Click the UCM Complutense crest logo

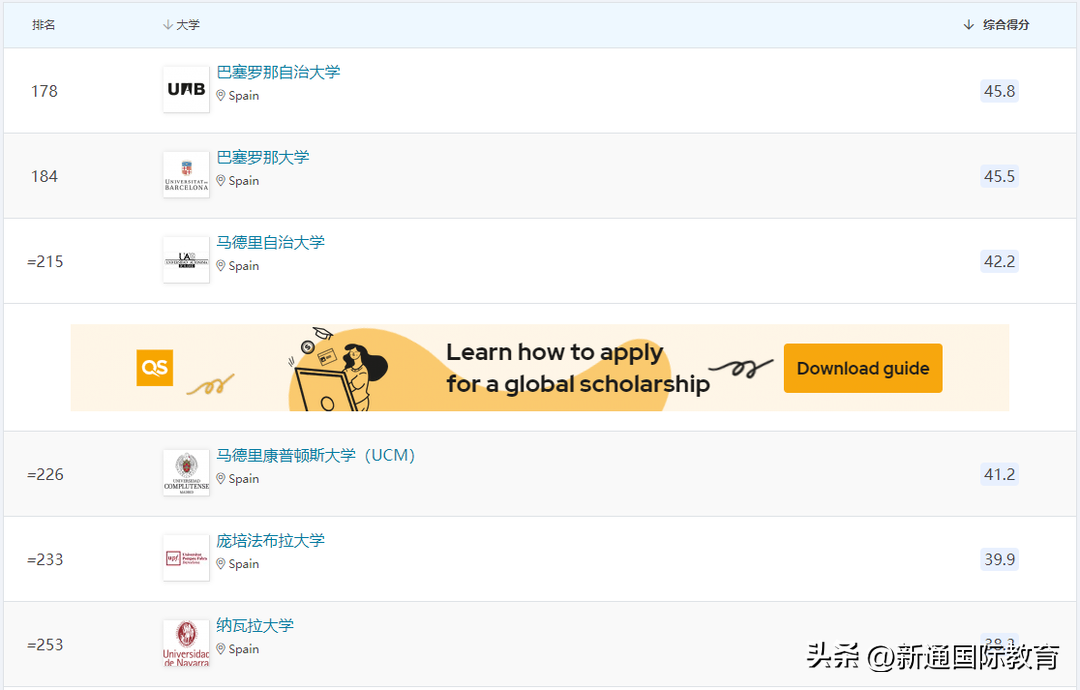(x=185, y=472)
